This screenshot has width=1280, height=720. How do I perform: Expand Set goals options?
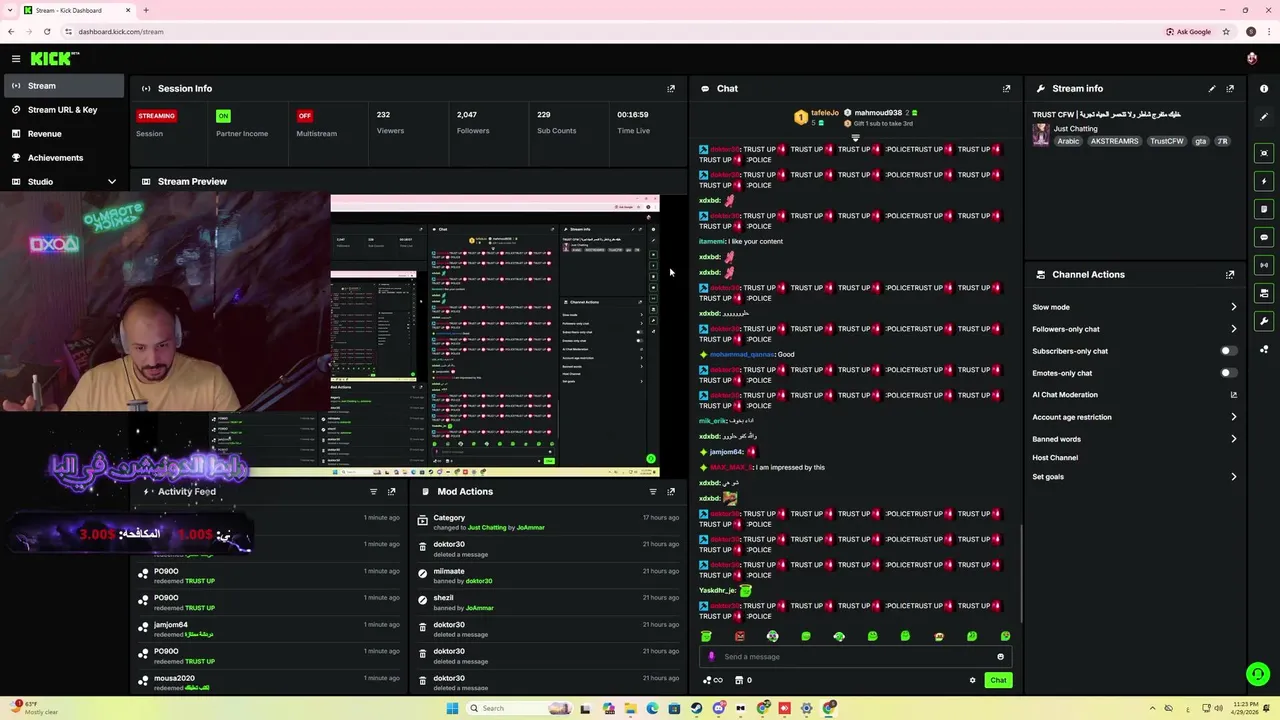1233,477
